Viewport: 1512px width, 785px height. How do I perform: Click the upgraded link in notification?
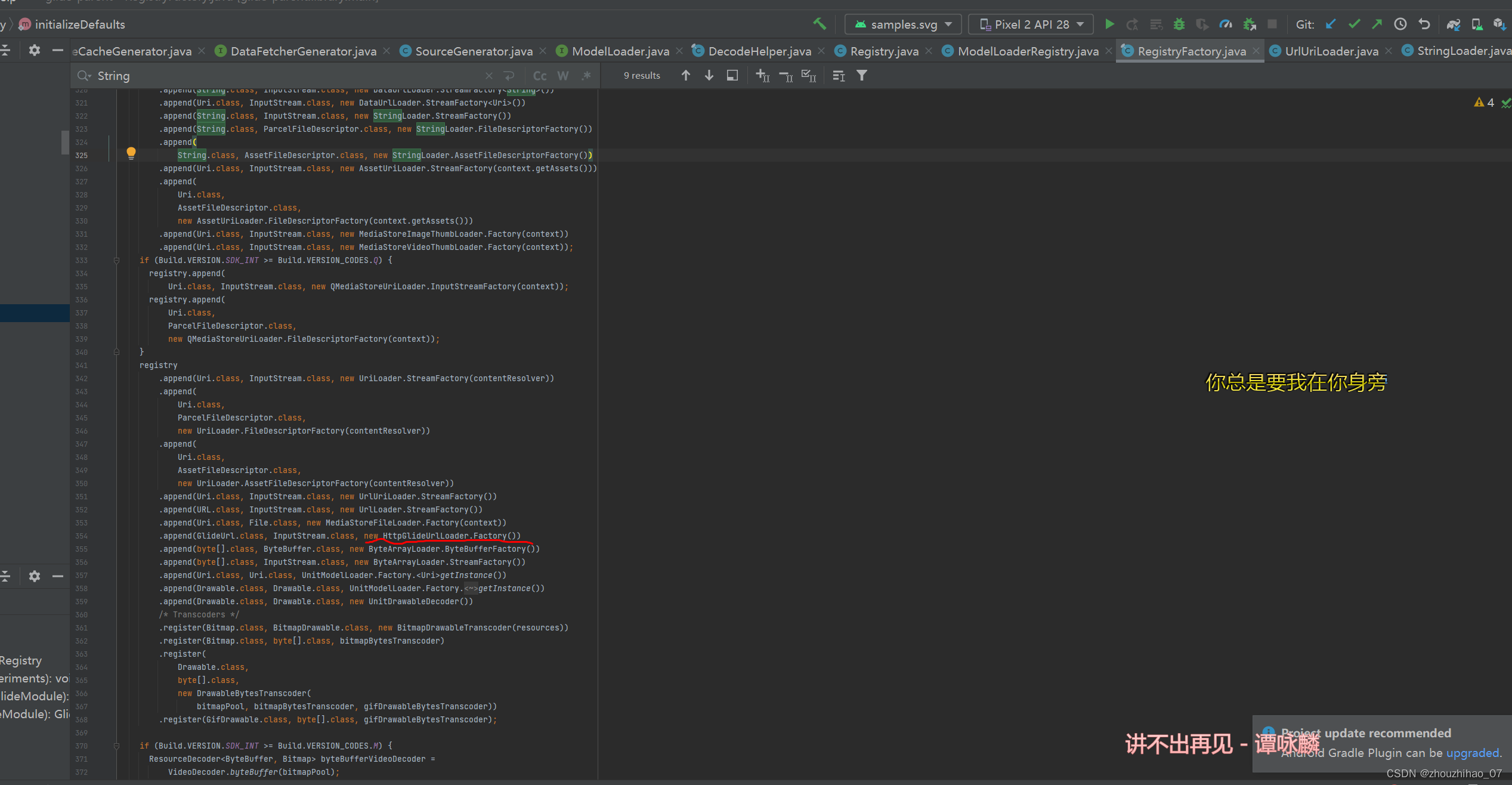[1472, 753]
